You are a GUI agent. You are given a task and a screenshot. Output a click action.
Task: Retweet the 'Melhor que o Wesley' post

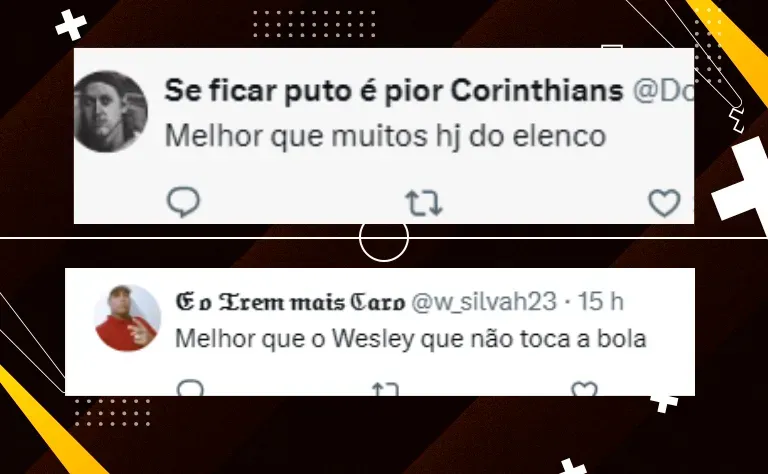click(x=385, y=389)
